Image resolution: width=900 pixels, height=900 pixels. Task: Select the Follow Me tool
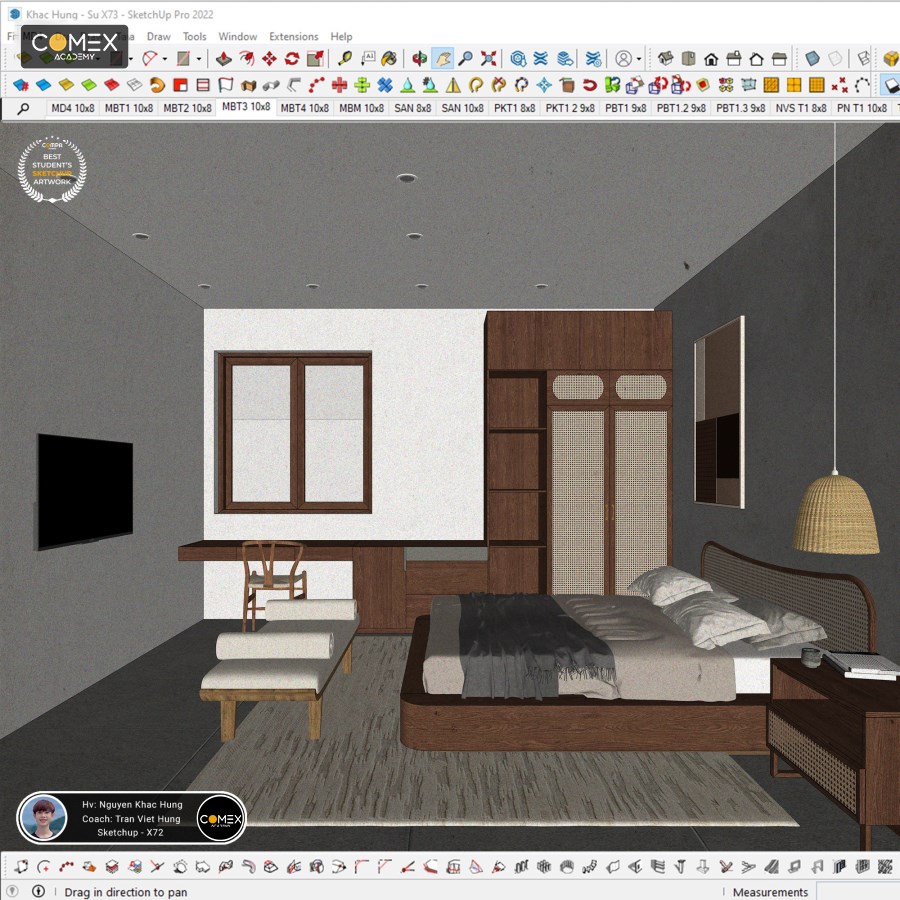pyautogui.click(x=246, y=58)
